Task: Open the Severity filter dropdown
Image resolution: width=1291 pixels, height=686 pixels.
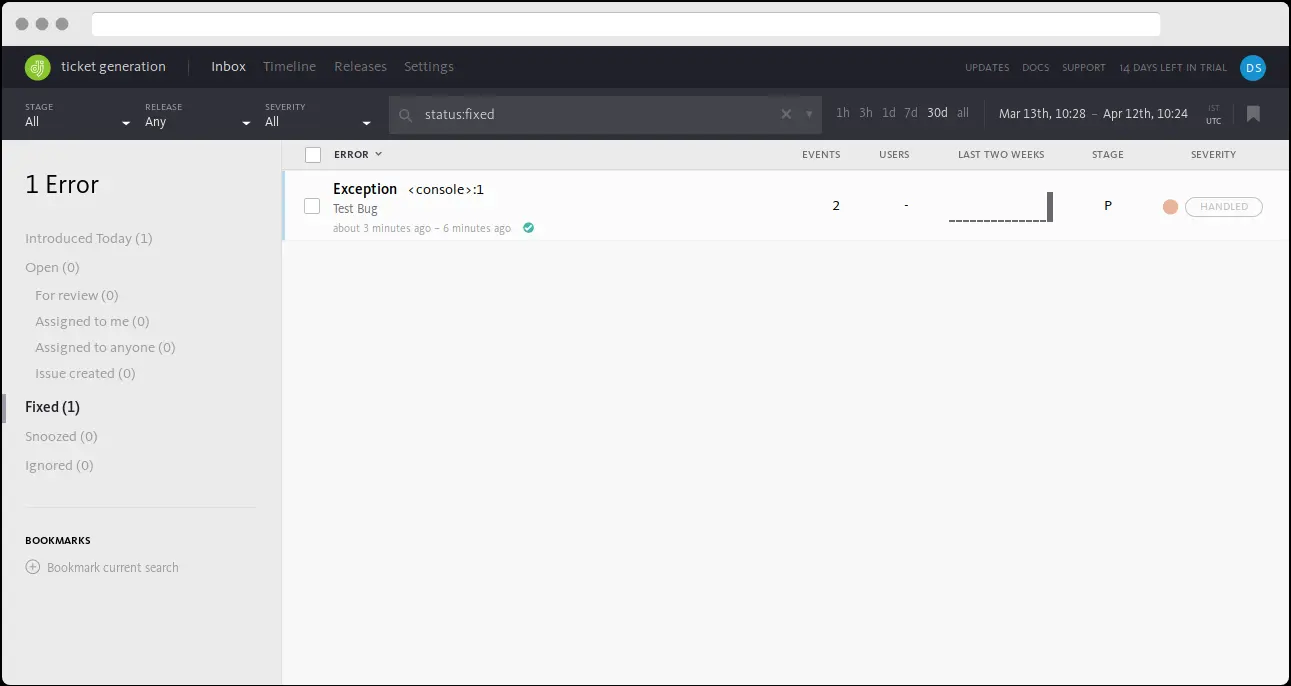Action: [x=318, y=115]
